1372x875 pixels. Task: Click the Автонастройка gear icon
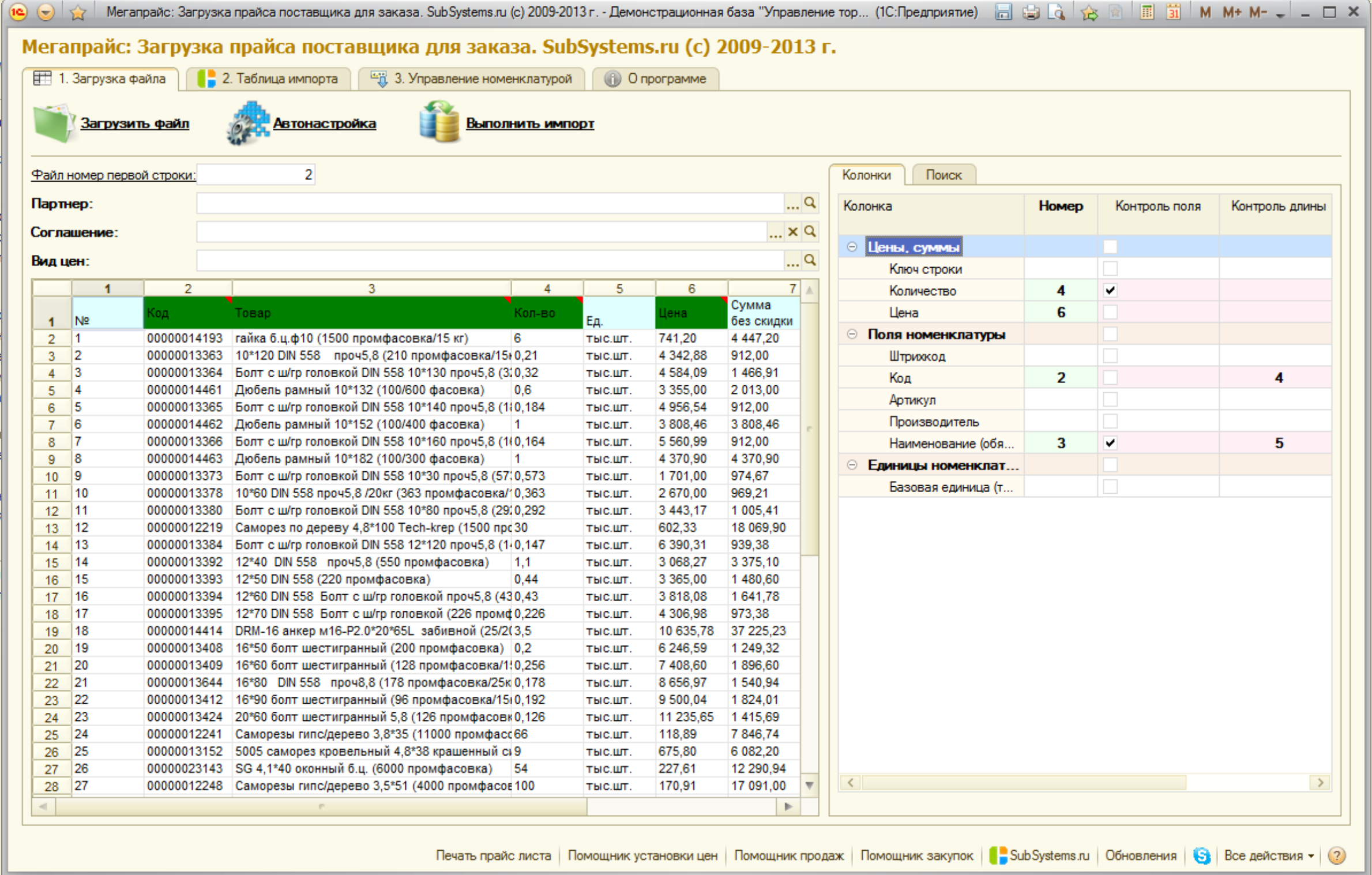pos(248,122)
